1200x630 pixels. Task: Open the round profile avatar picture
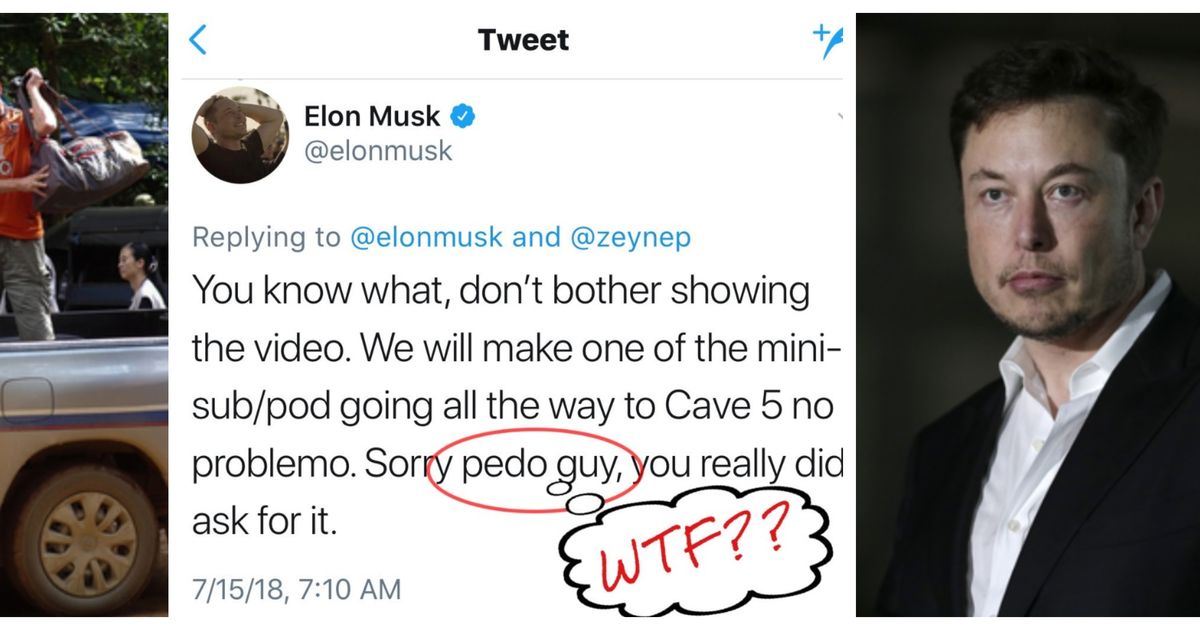pos(240,134)
